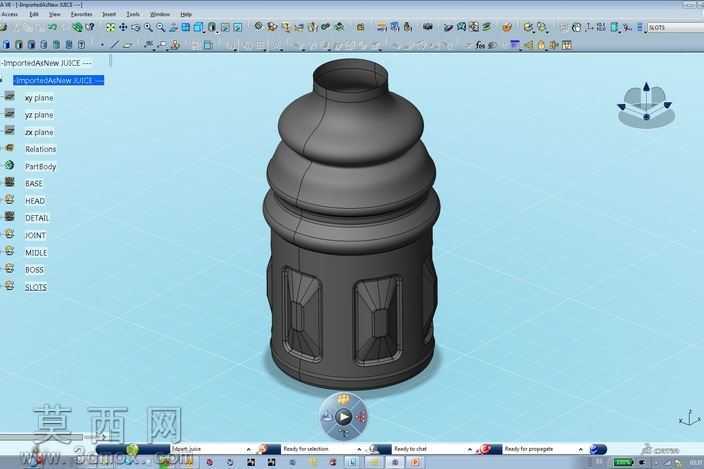Click the play button on the compass

(343, 417)
